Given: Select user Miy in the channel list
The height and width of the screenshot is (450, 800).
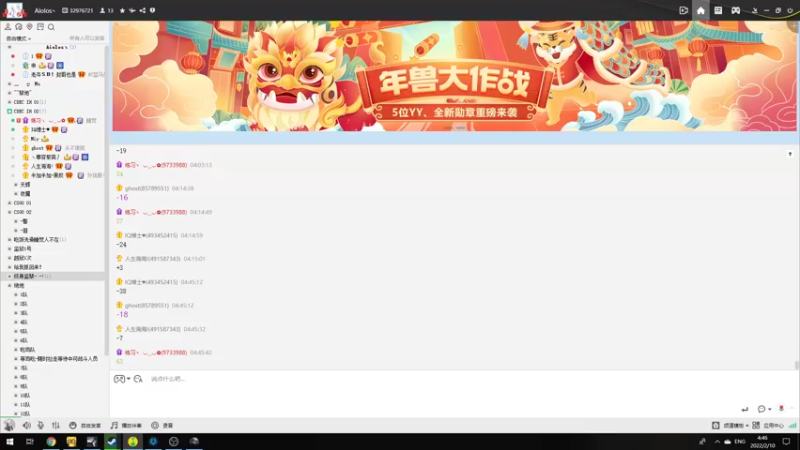Looking at the screenshot, I should pos(35,139).
